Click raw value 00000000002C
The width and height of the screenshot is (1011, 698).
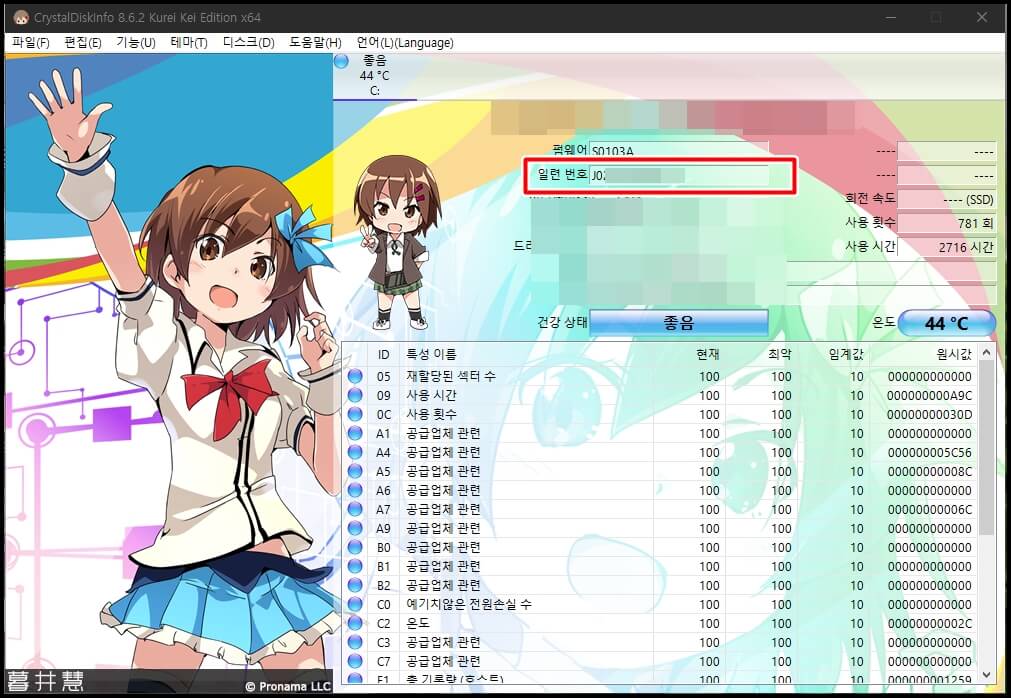tap(929, 623)
